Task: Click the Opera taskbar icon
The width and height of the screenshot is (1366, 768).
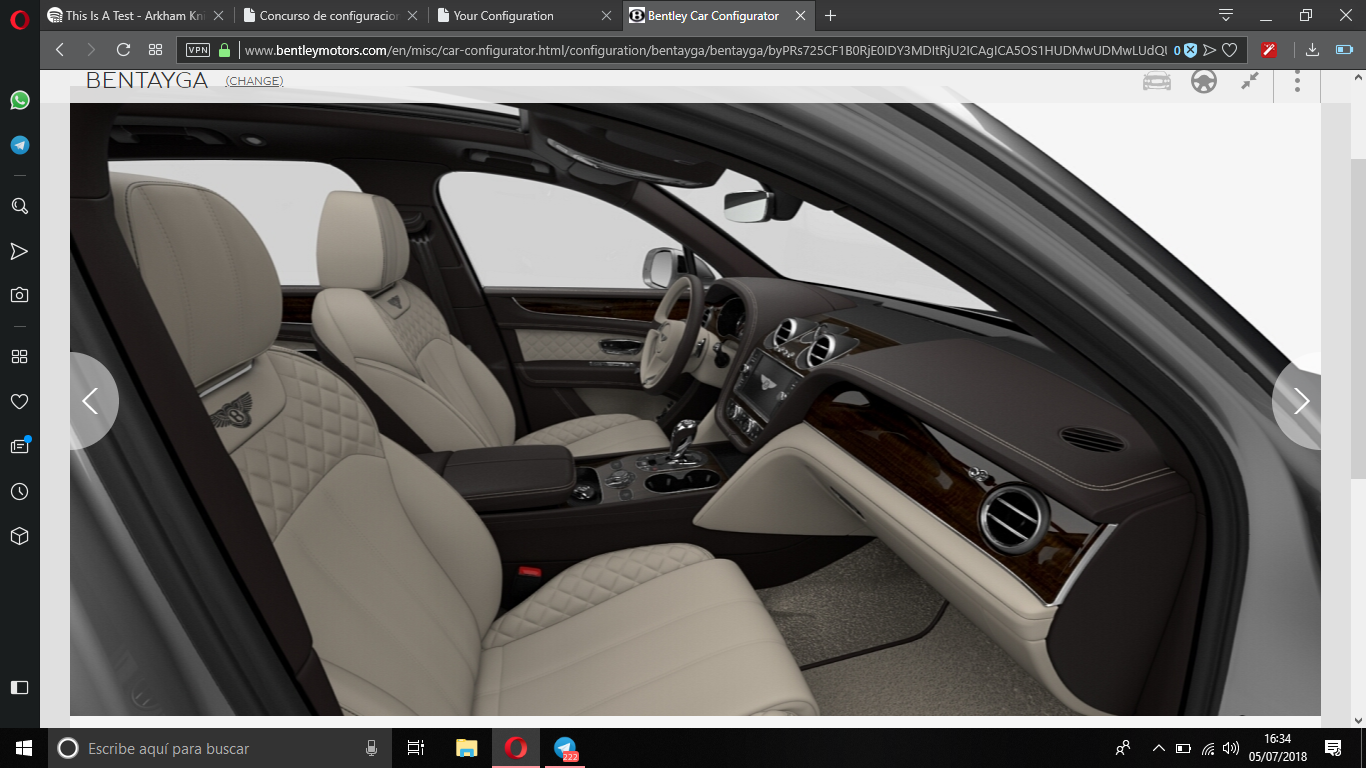Action: point(516,748)
